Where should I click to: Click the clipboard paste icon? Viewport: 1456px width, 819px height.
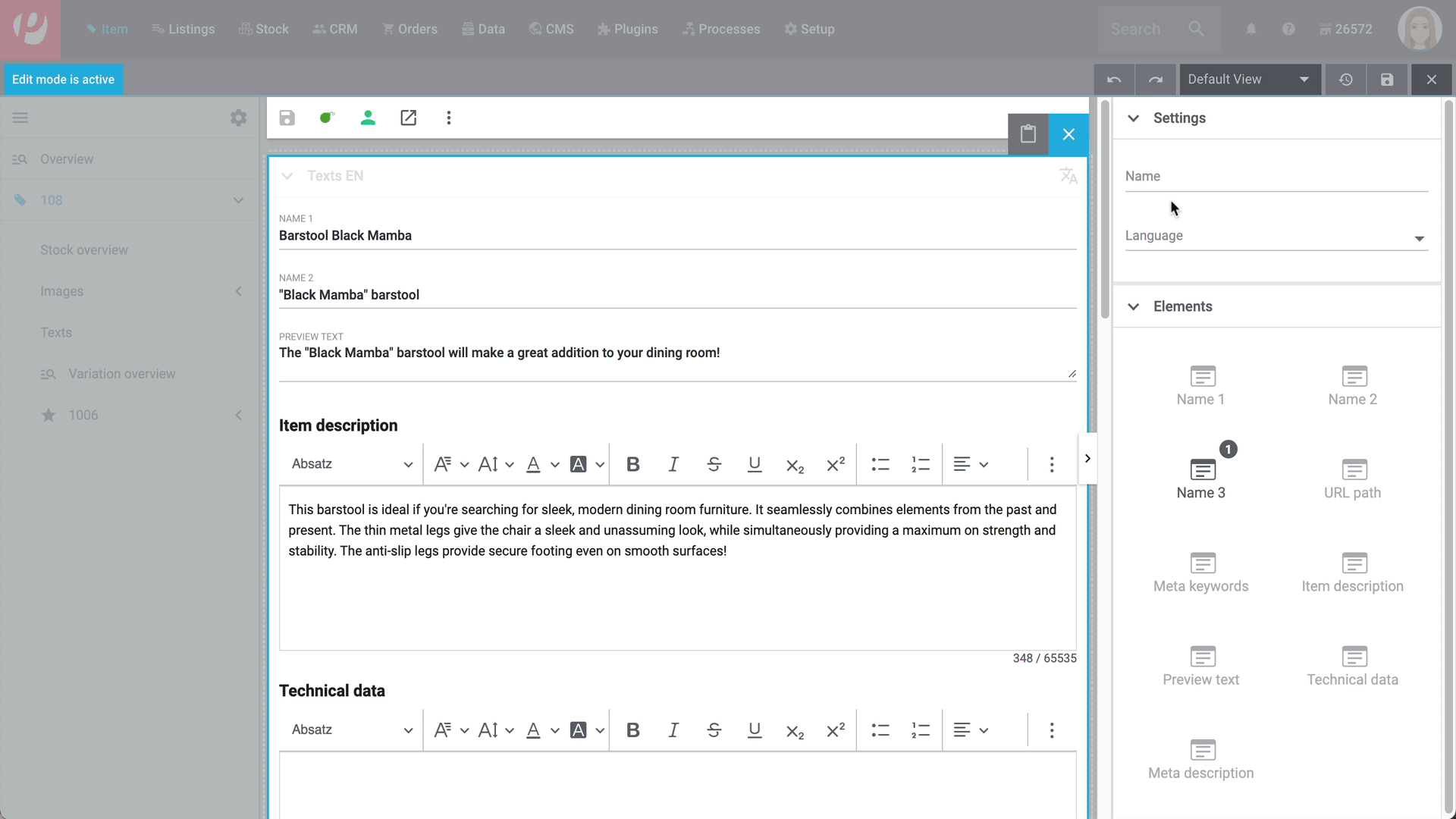[x=1028, y=134]
